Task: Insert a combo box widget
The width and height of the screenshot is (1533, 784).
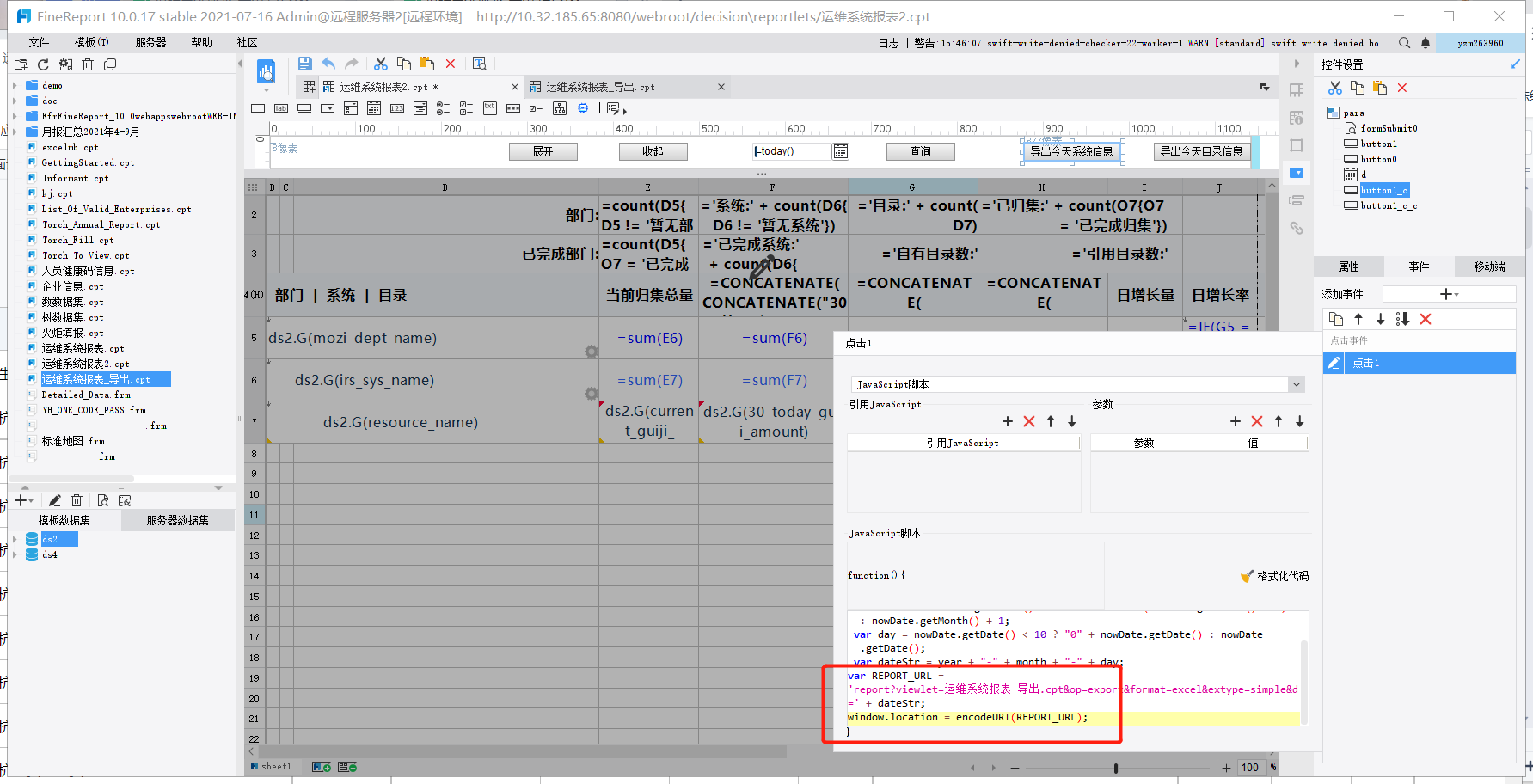Action: pyautogui.click(x=328, y=108)
